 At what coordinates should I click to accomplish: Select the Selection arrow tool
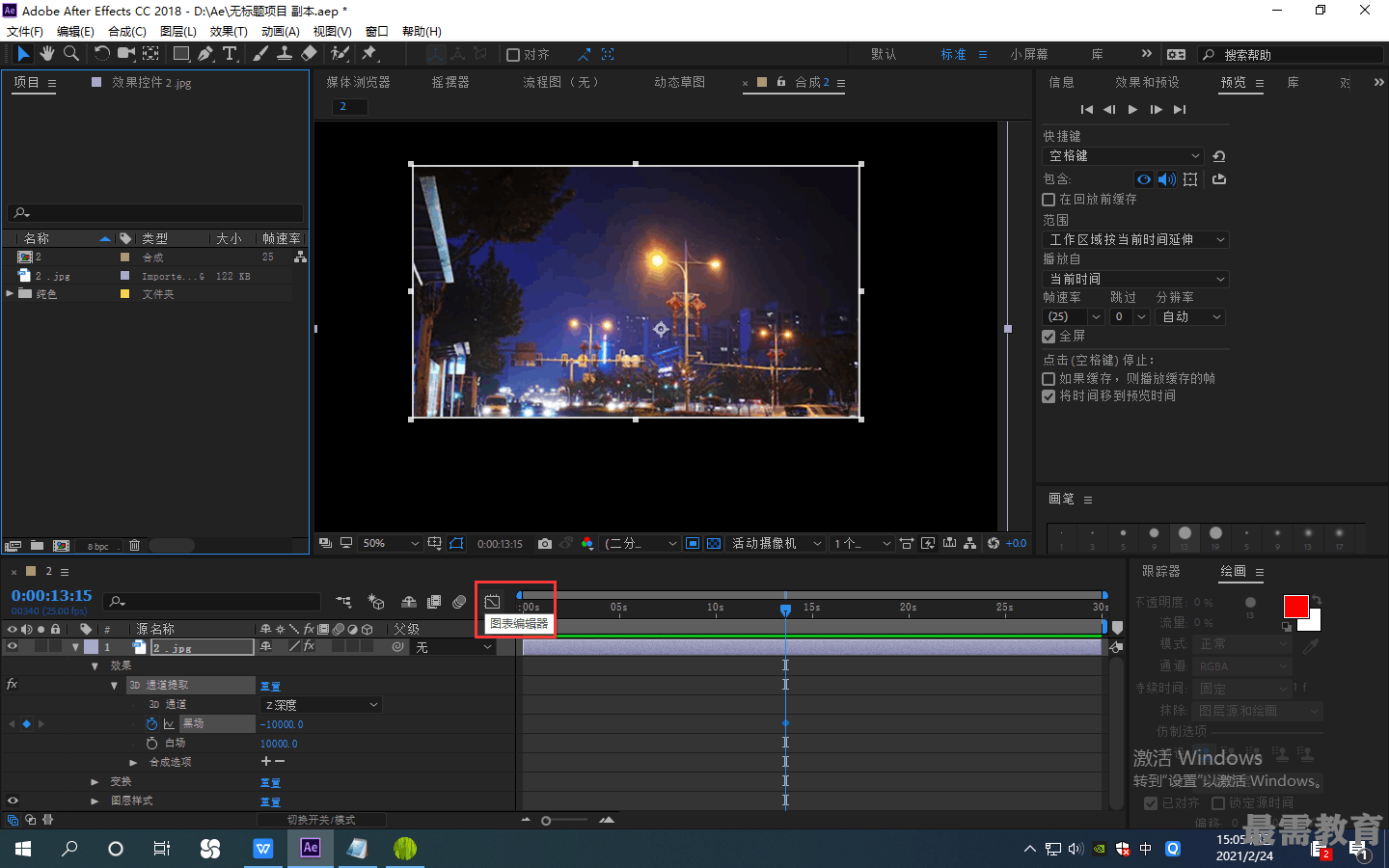pyautogui.click(x=23, y=54)
